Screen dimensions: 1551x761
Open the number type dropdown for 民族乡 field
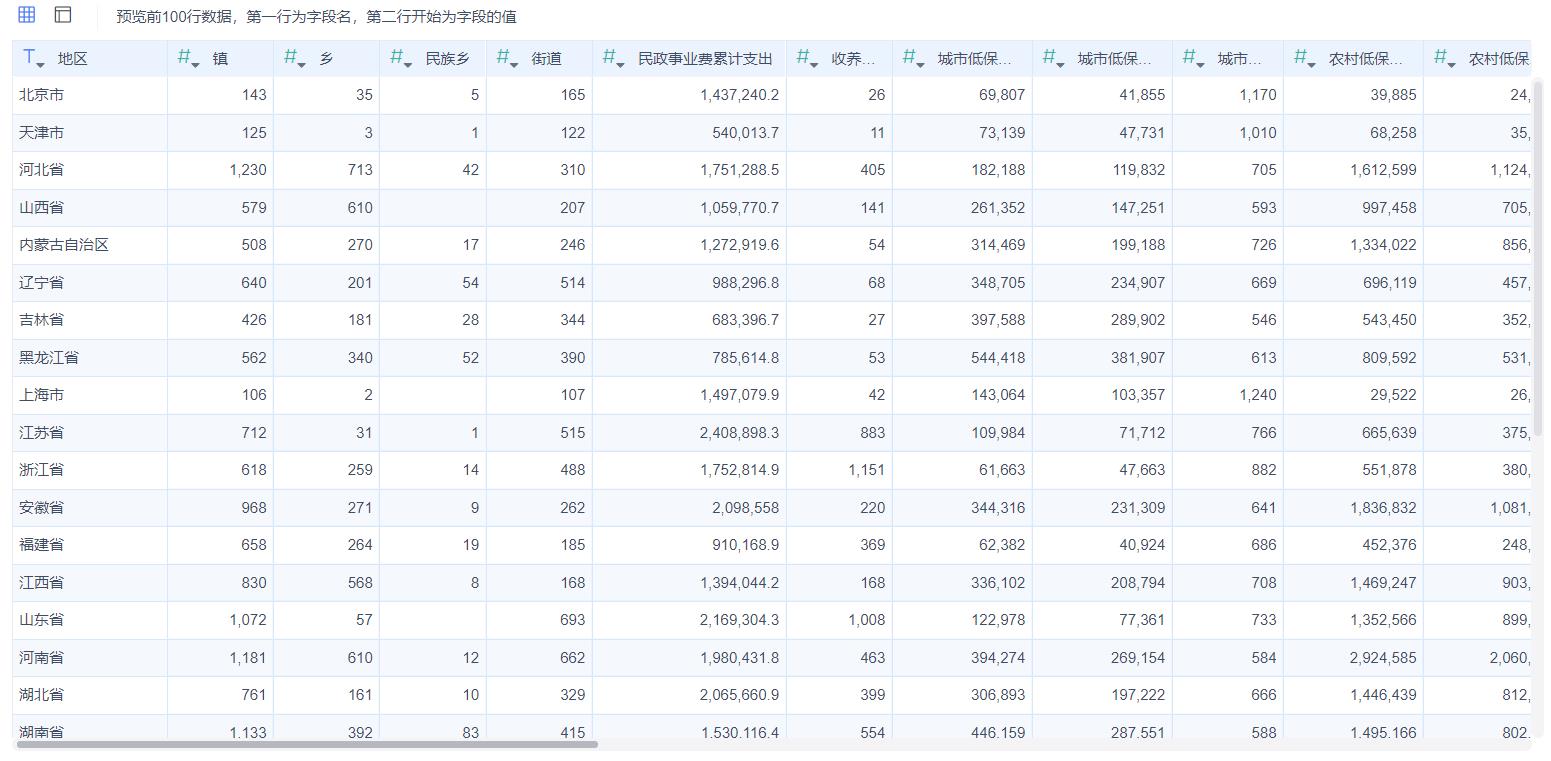point(401,58)
